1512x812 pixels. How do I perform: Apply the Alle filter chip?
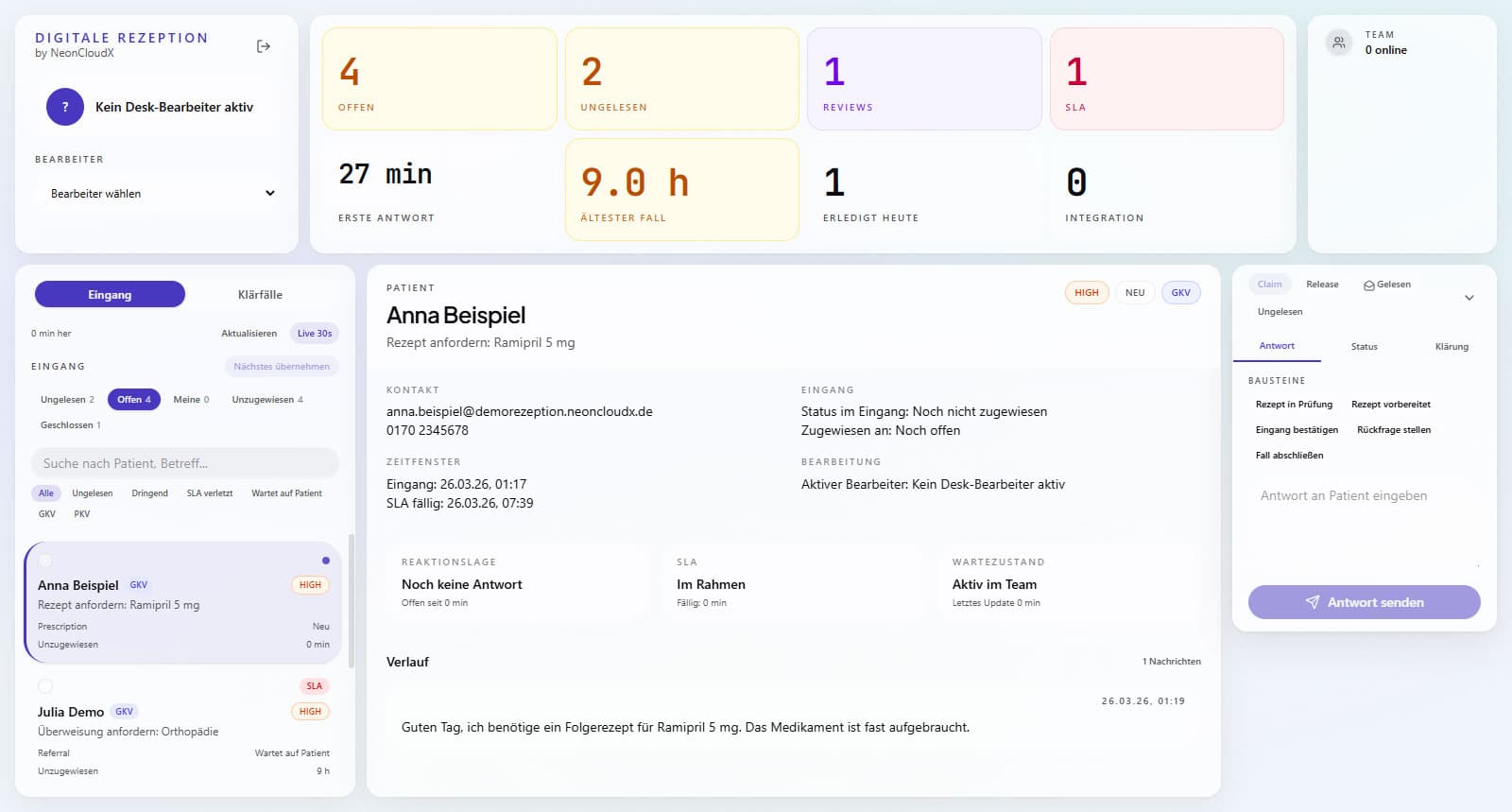[x=46, y=493]
